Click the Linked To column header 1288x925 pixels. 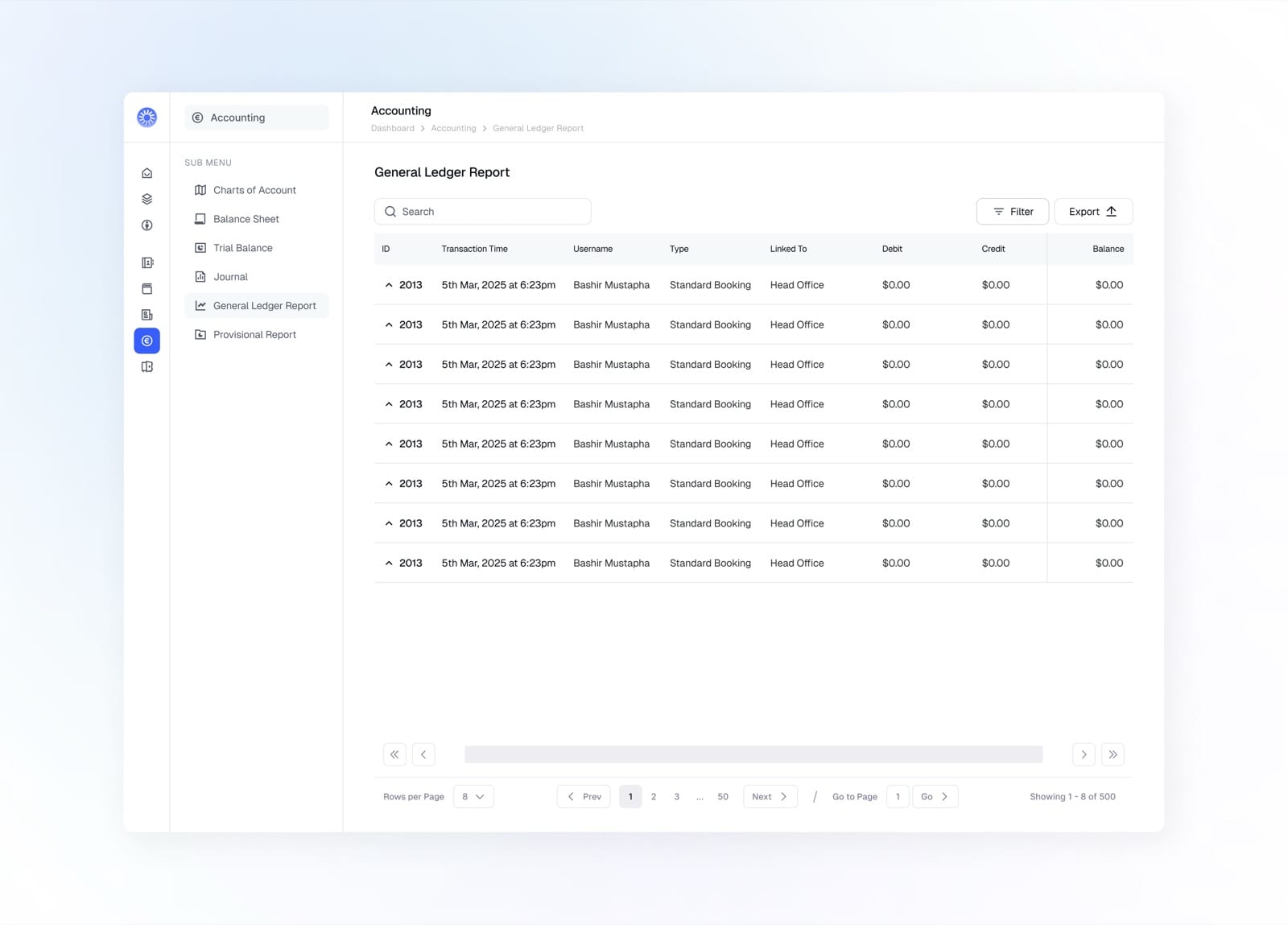pyautogui.click(x=788, y=249)
